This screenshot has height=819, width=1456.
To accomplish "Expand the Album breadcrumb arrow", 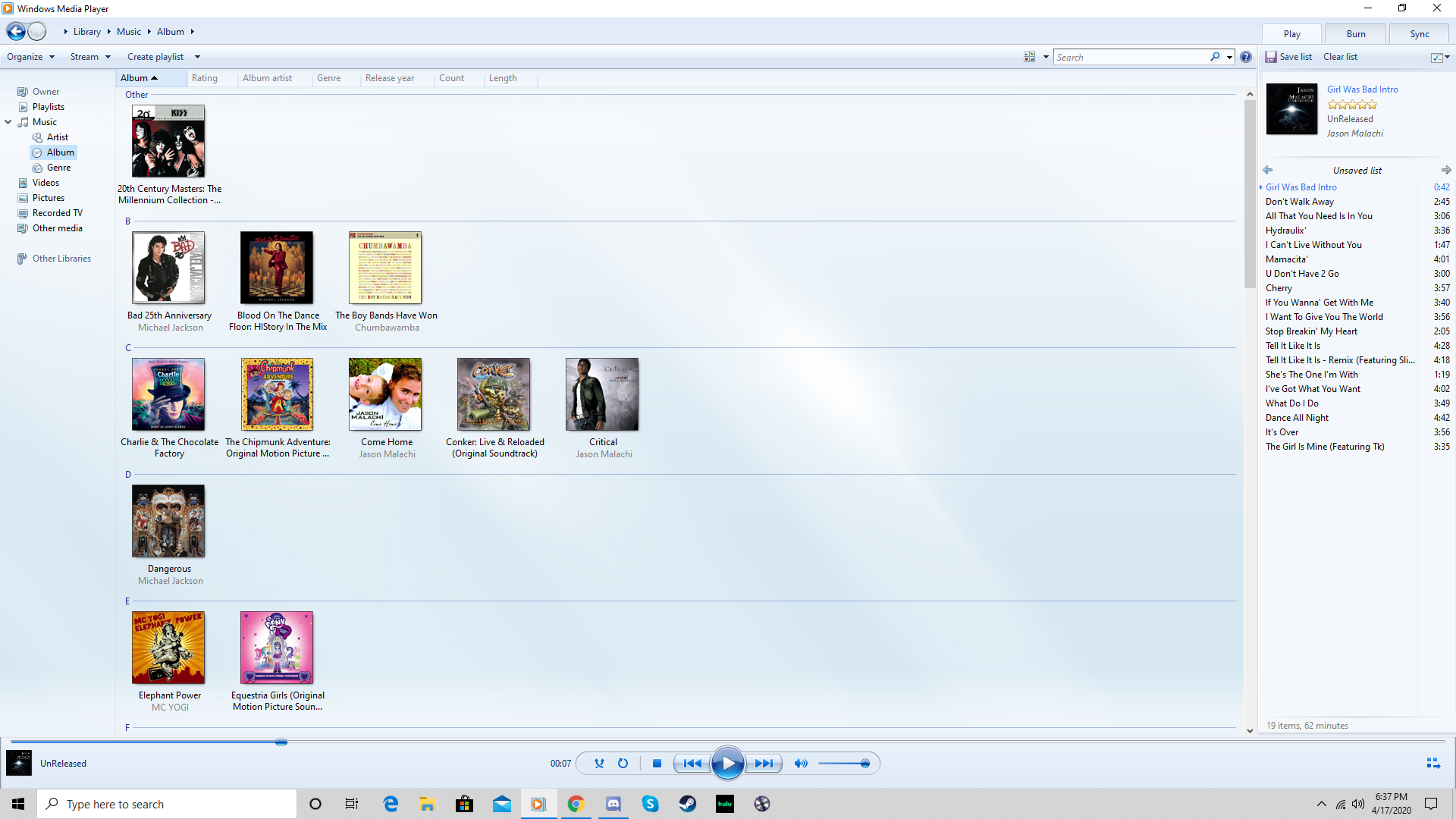I will [193, 32].
